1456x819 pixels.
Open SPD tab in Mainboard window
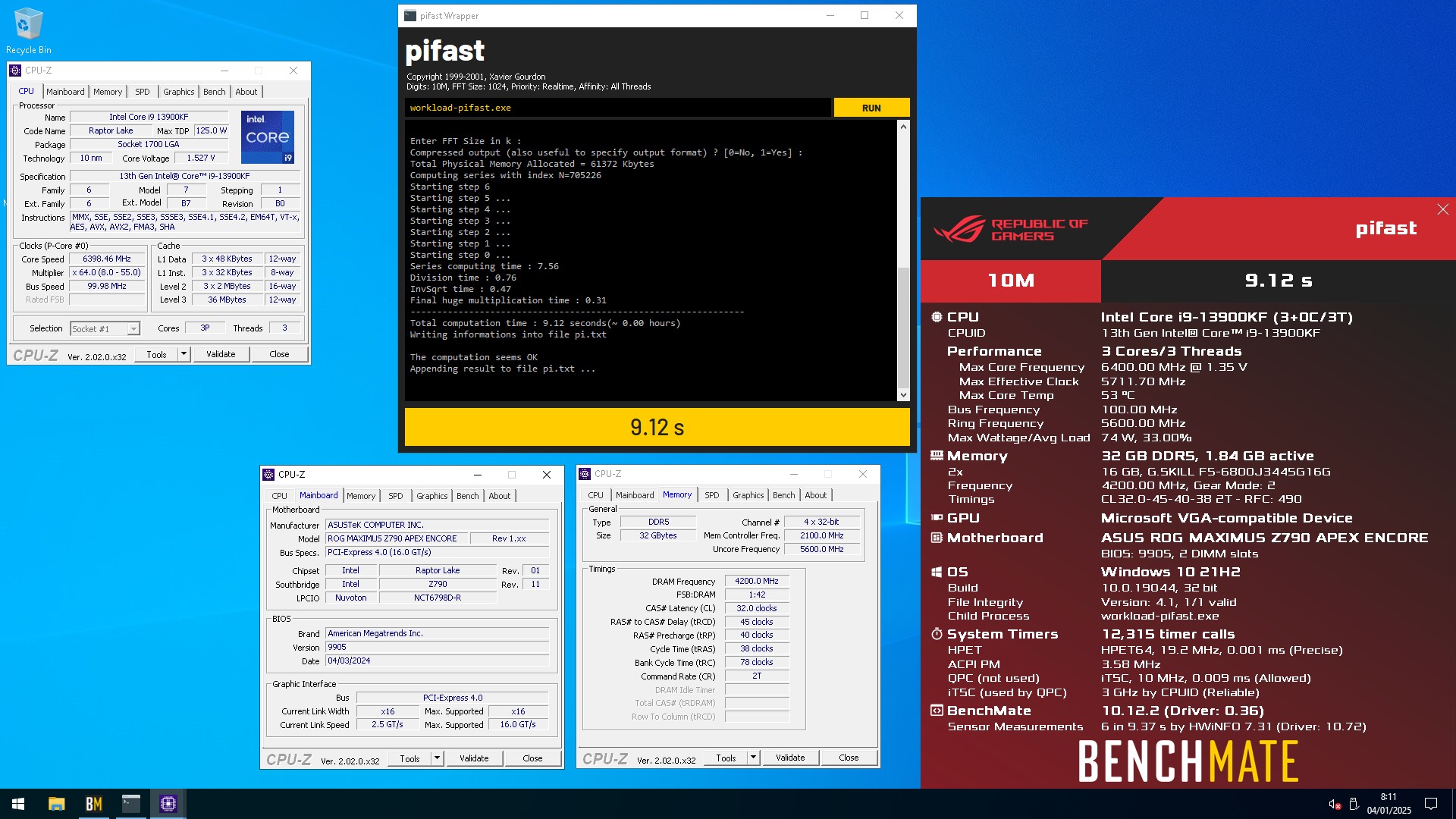[396, 496]
